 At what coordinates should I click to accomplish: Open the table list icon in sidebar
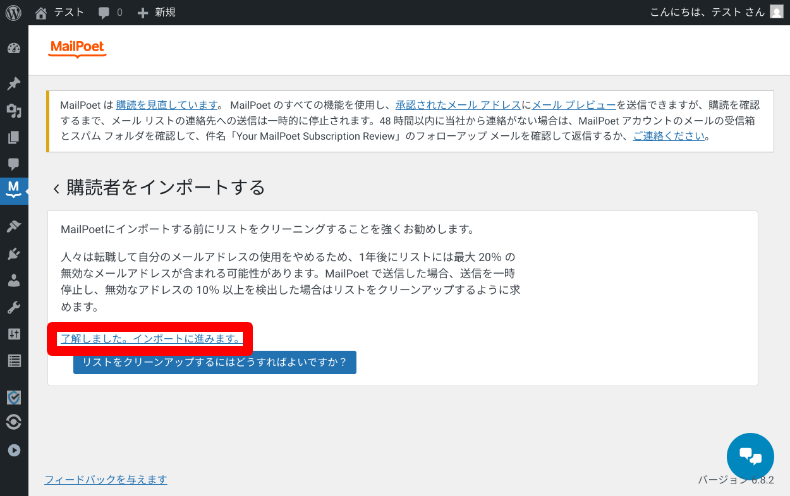pyautogui.click(x=14, y=361)
